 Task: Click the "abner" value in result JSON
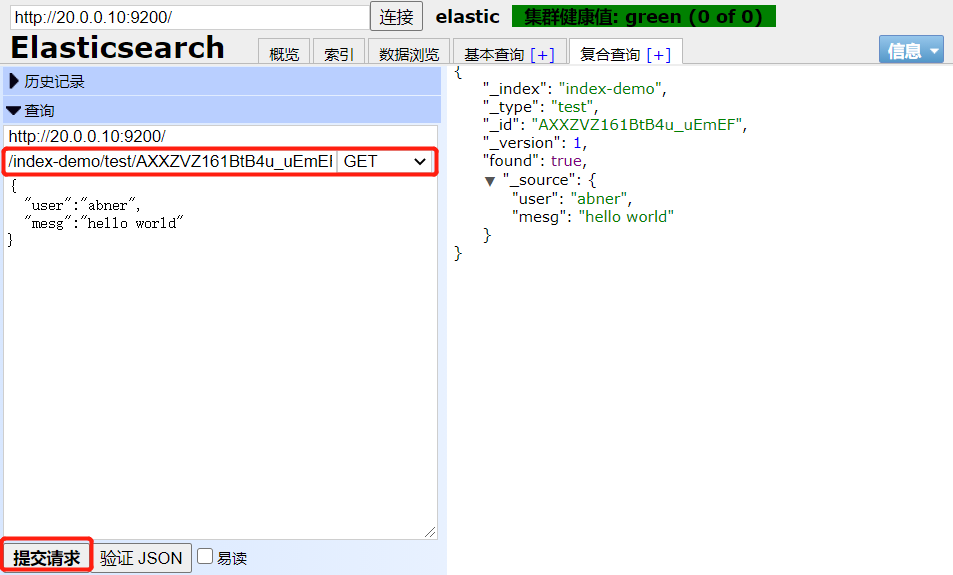[x=598, y=198]
